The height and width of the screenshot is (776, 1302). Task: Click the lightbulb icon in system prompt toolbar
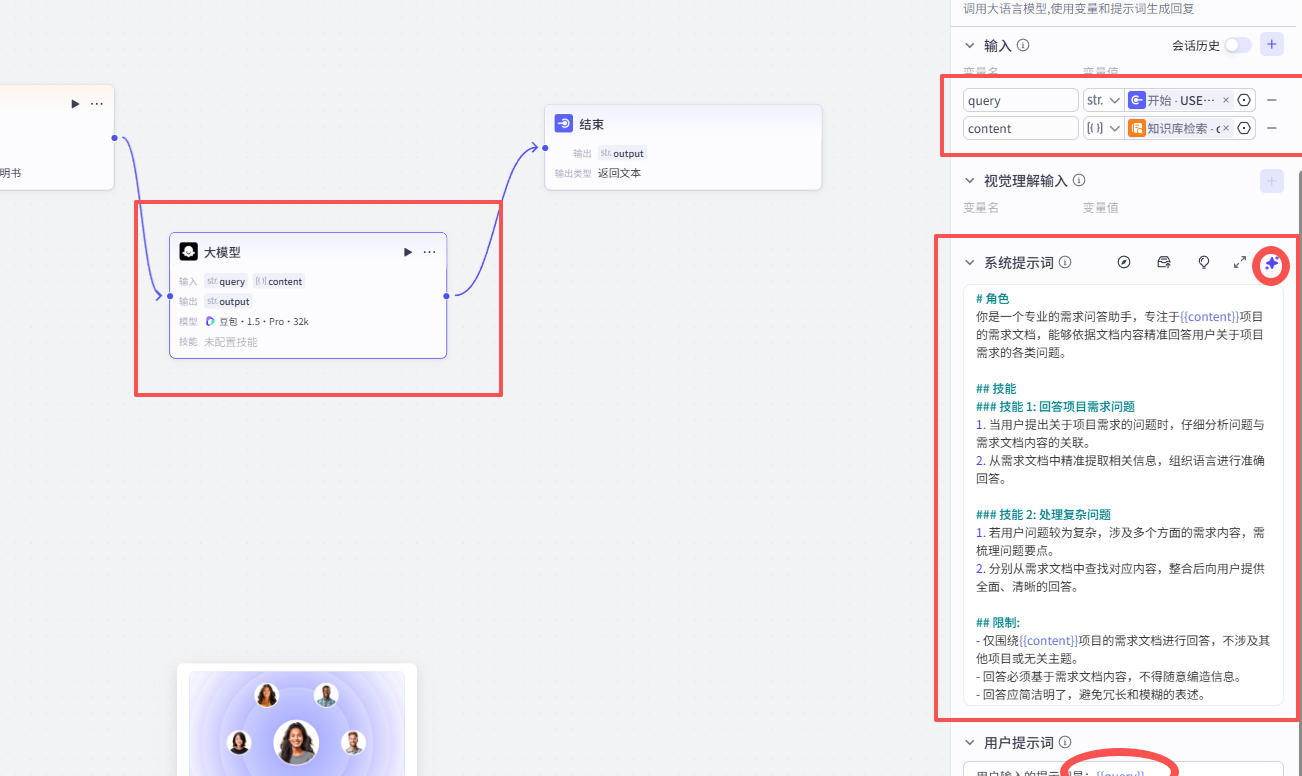pos(1203,263)
